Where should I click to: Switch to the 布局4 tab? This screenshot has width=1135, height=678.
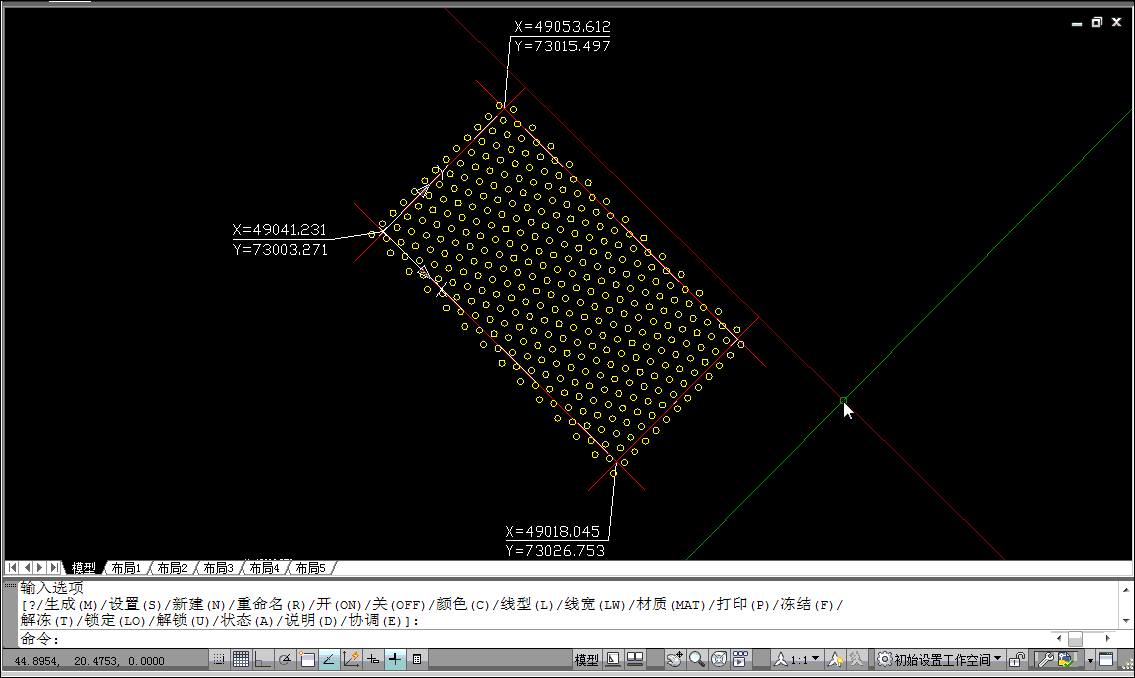(x=264, y=568)
